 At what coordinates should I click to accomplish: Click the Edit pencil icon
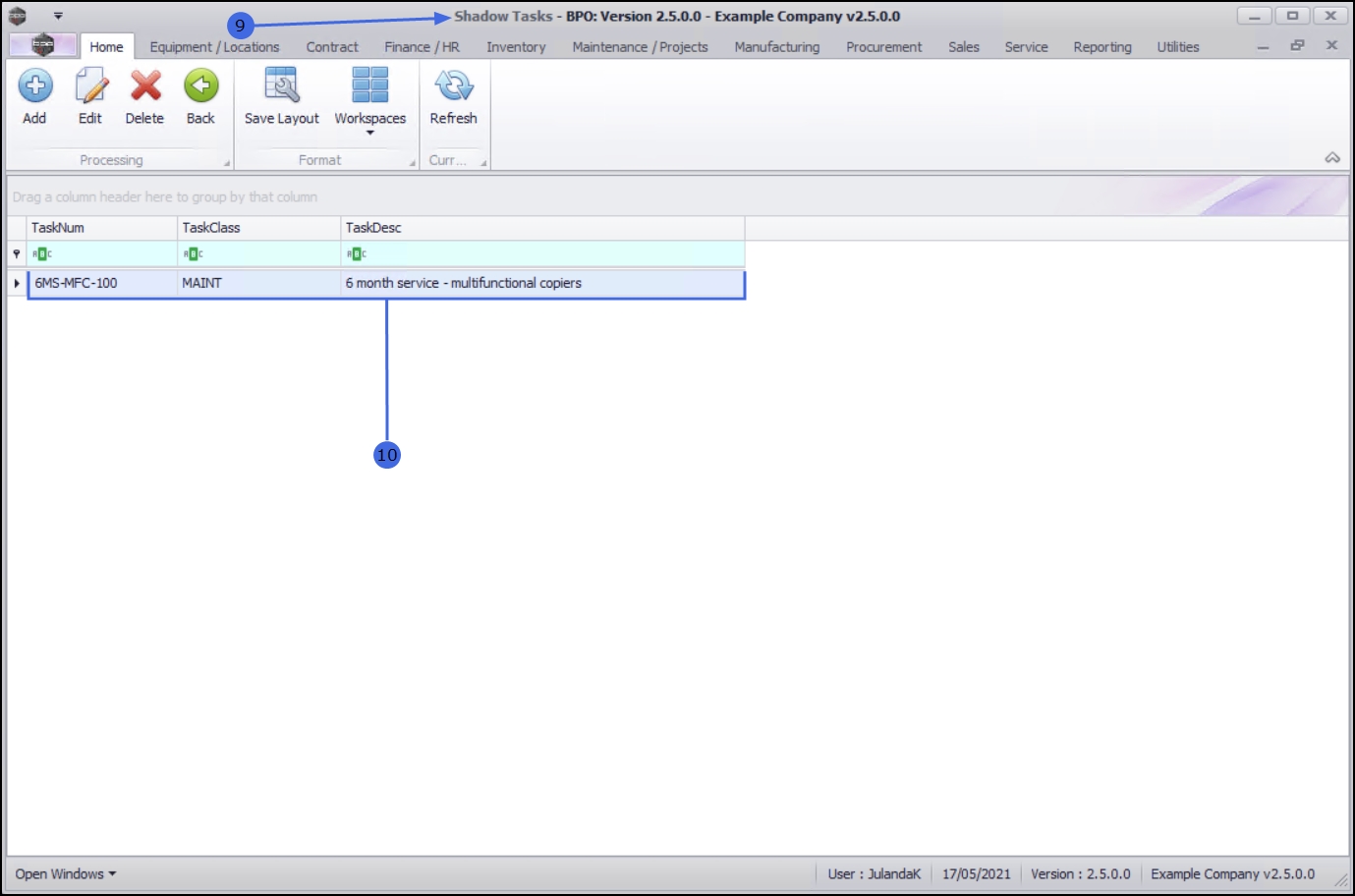90,85
